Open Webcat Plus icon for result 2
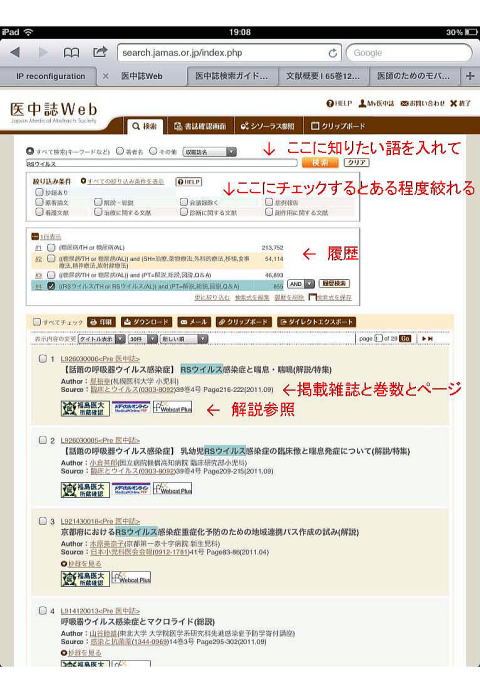 [x=172, y=489]
